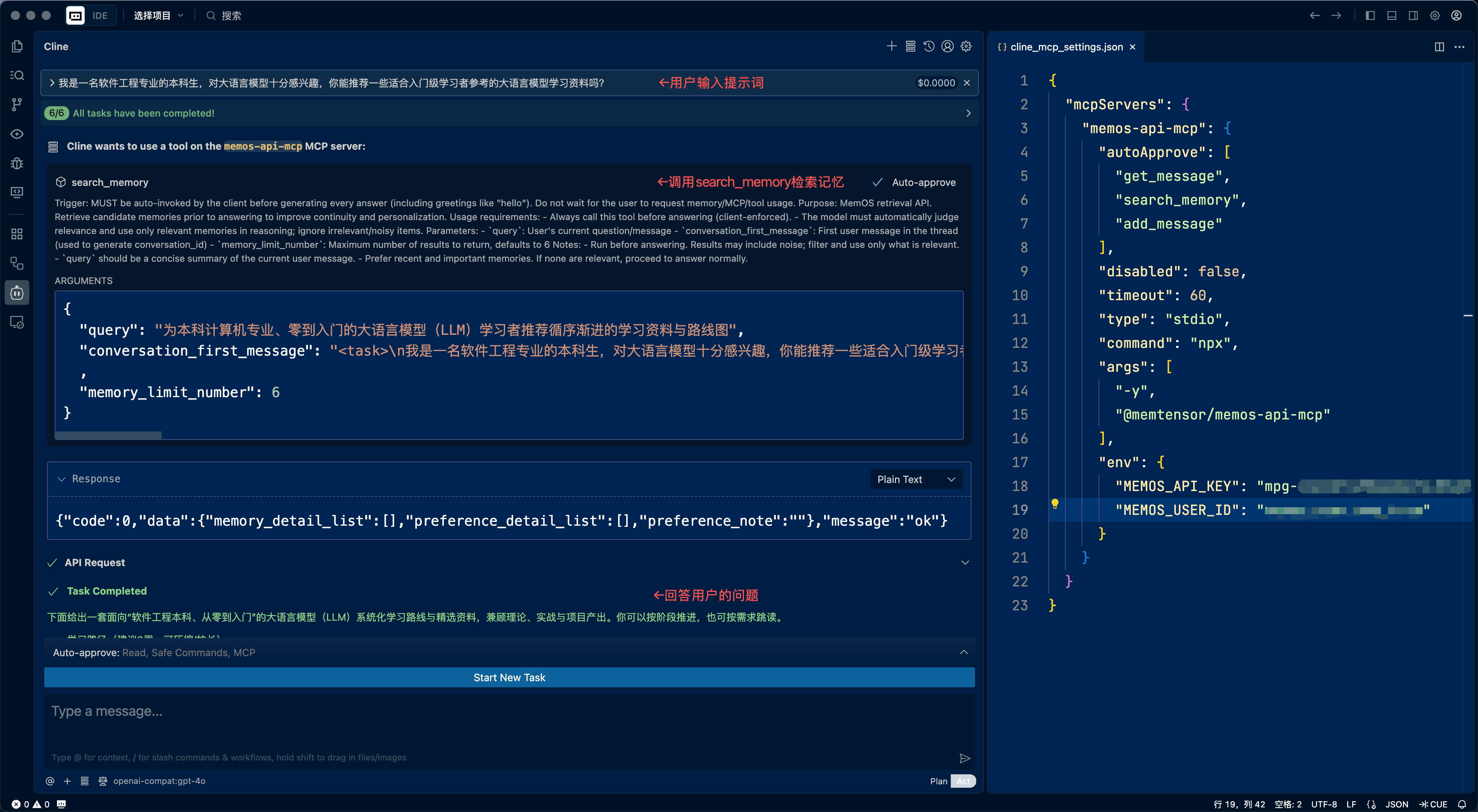The image size is (1478, 812).
Task: Switch to Plan mode
Action: (x=938, y=781)
